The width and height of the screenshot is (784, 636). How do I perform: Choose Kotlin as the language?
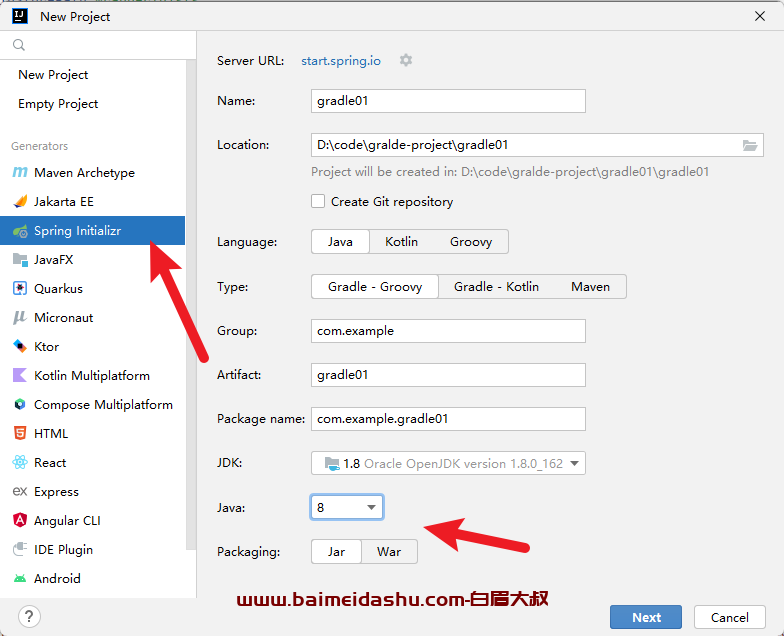click(x=401, y=242)
